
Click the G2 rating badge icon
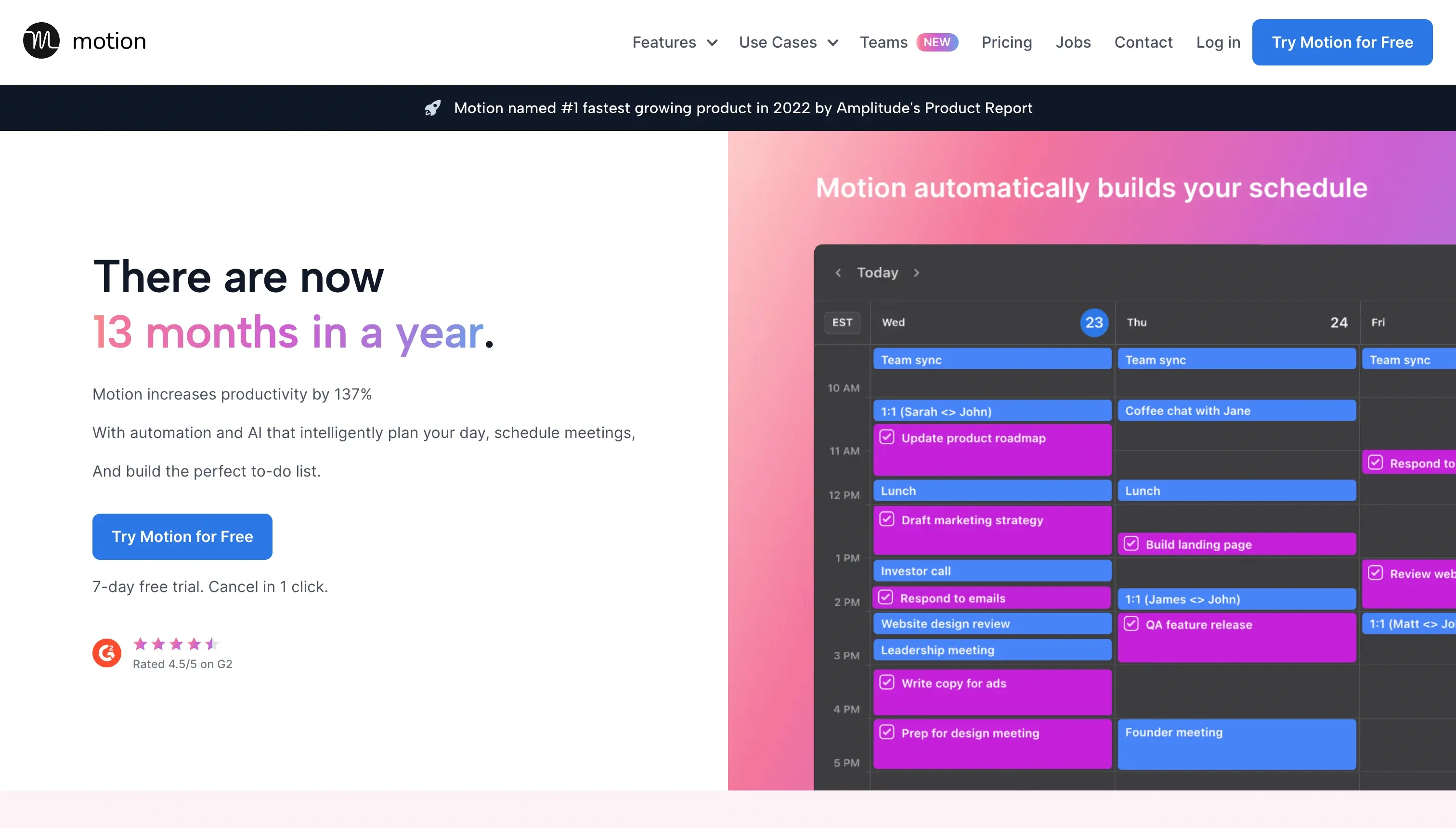[x=107, y=652]
